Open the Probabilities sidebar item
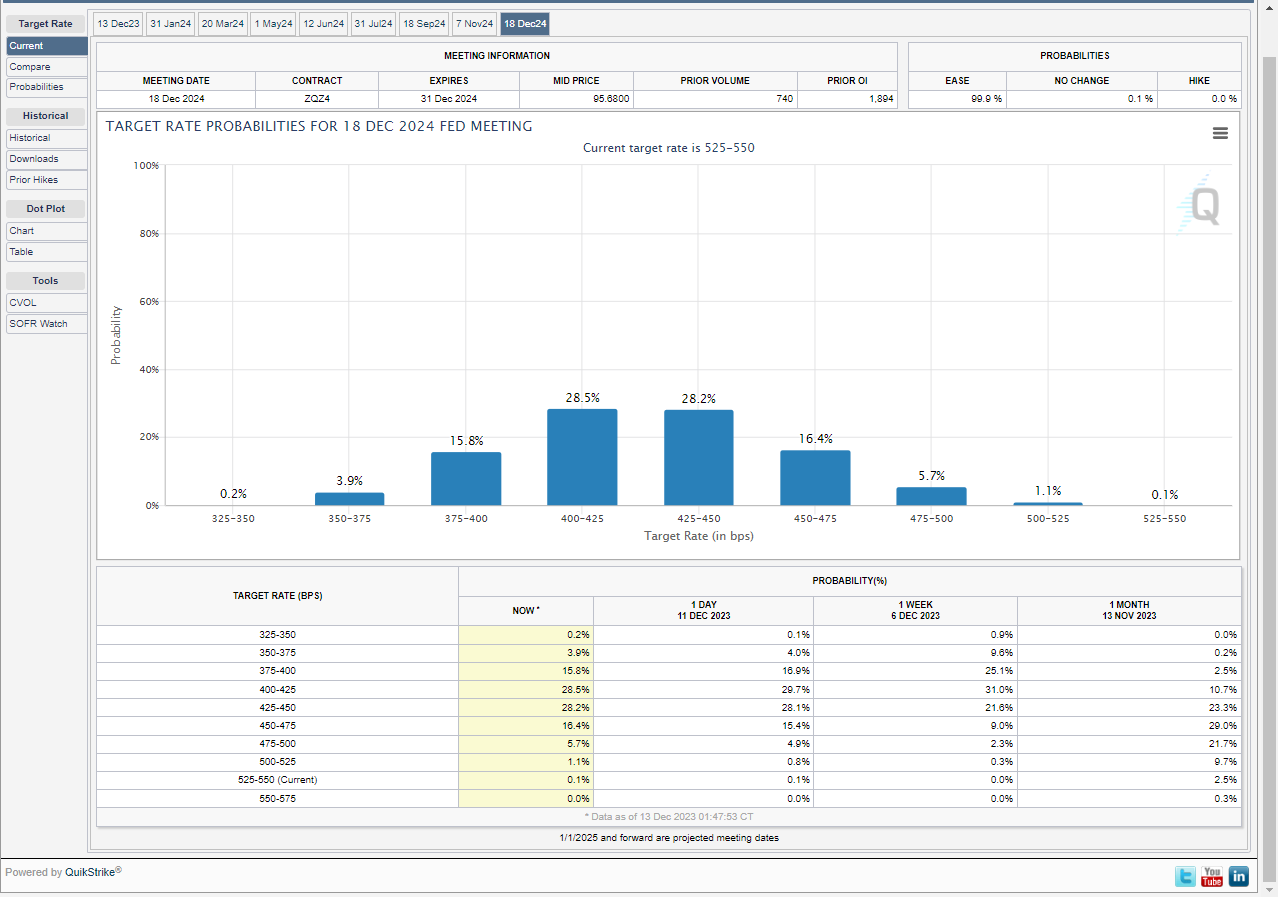Screen dimensions: 1285x897 point(47,87)
